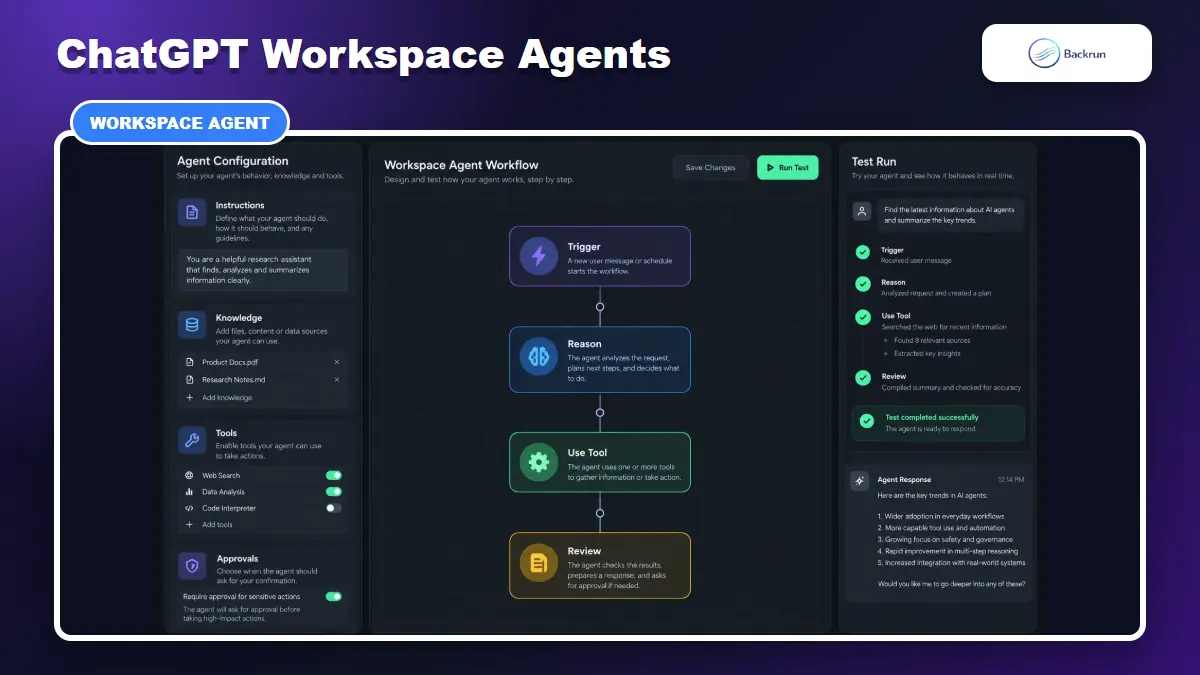
Task: Click the connector dot between Reason and Use Tool
Action: coord(600,412)
